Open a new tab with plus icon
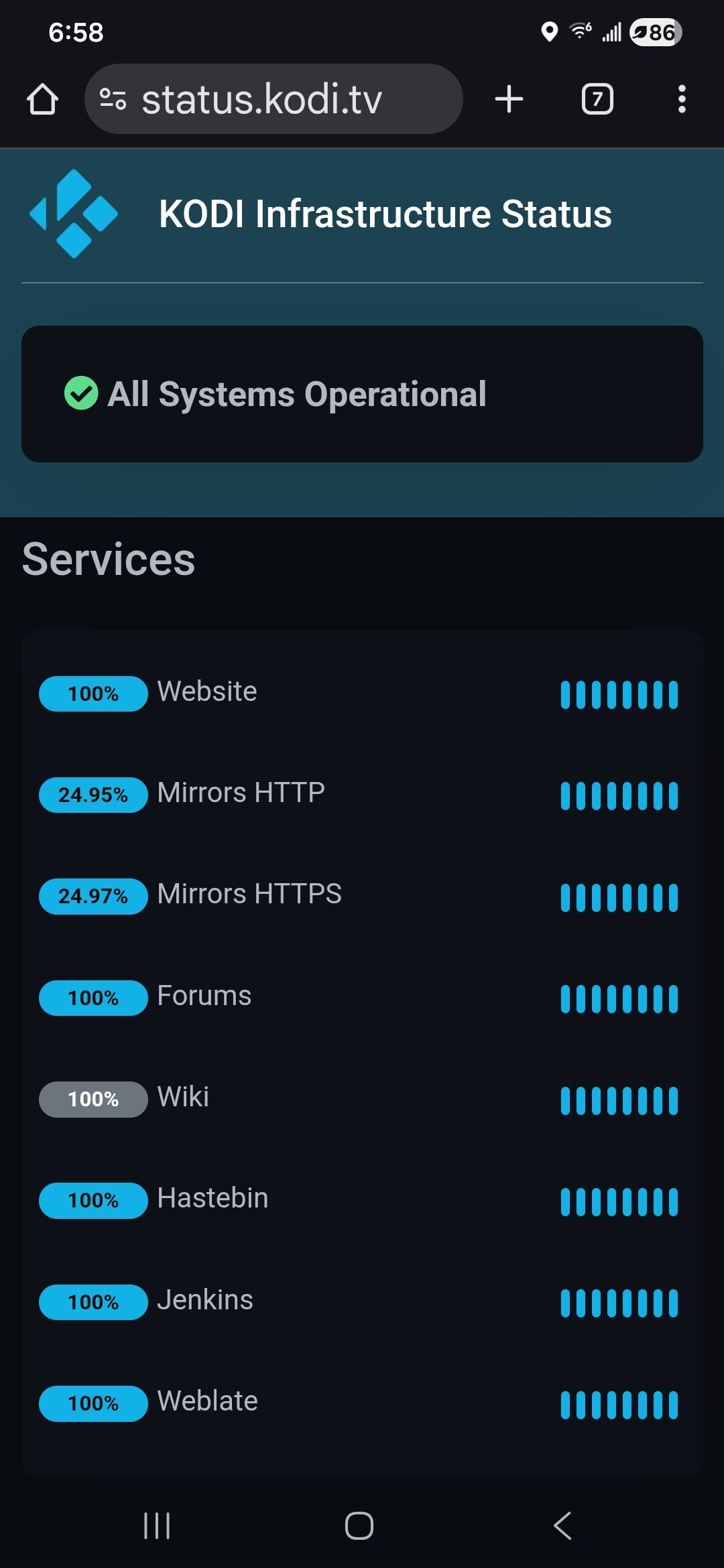Screen dimensions: 724x1568 point(509,99)
